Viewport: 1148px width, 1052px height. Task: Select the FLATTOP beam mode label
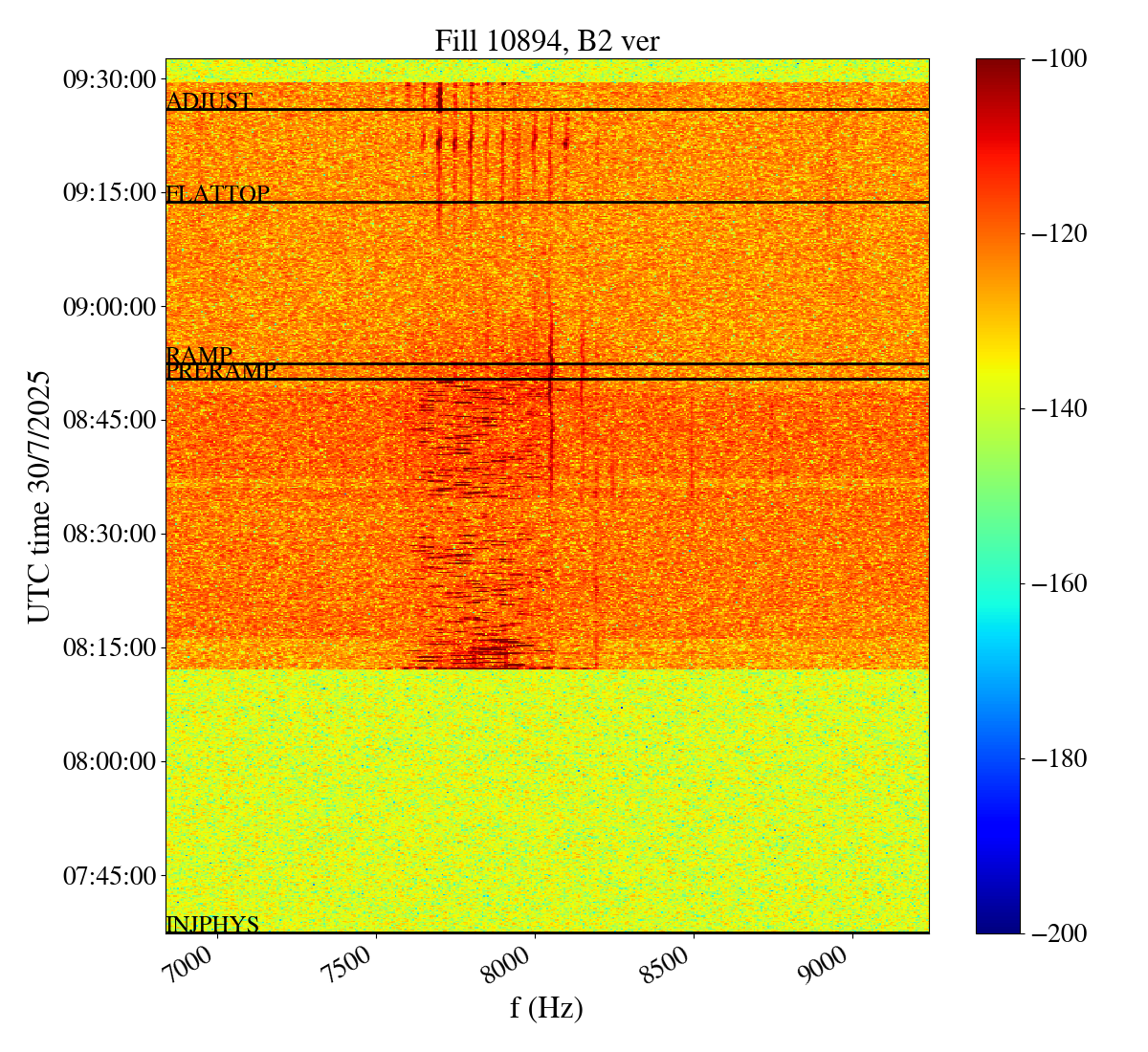[x=218, y=194]
